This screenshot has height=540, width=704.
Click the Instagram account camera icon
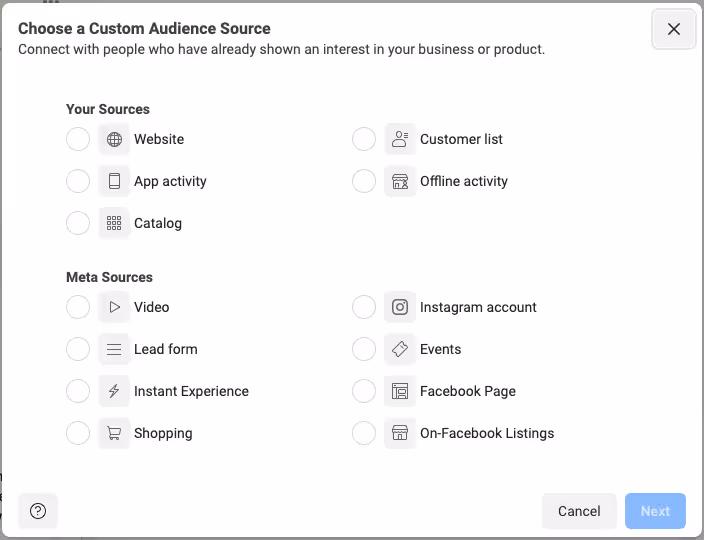click(x=400, y=307)
